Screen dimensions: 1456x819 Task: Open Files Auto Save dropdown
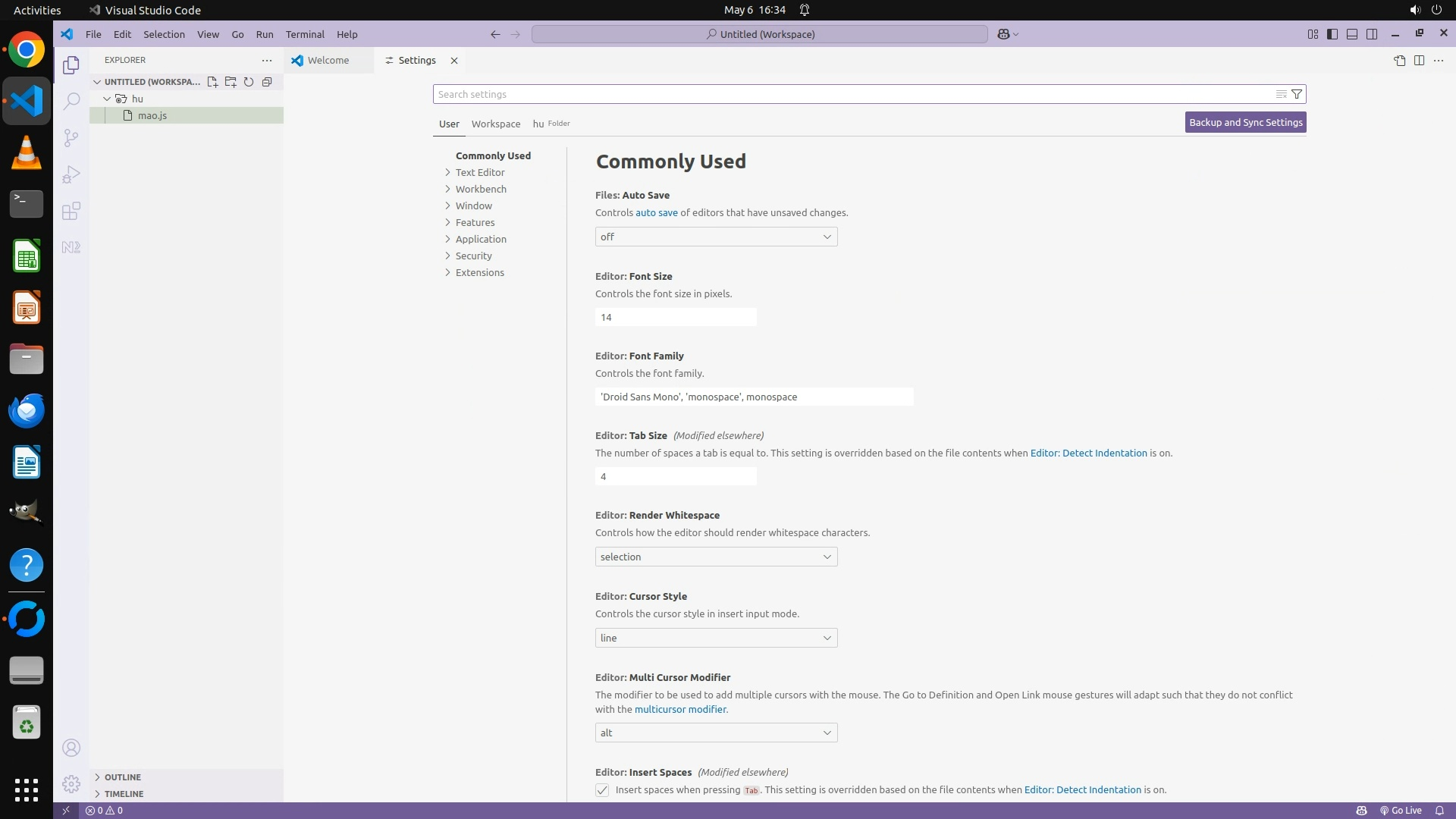(716, 237)
